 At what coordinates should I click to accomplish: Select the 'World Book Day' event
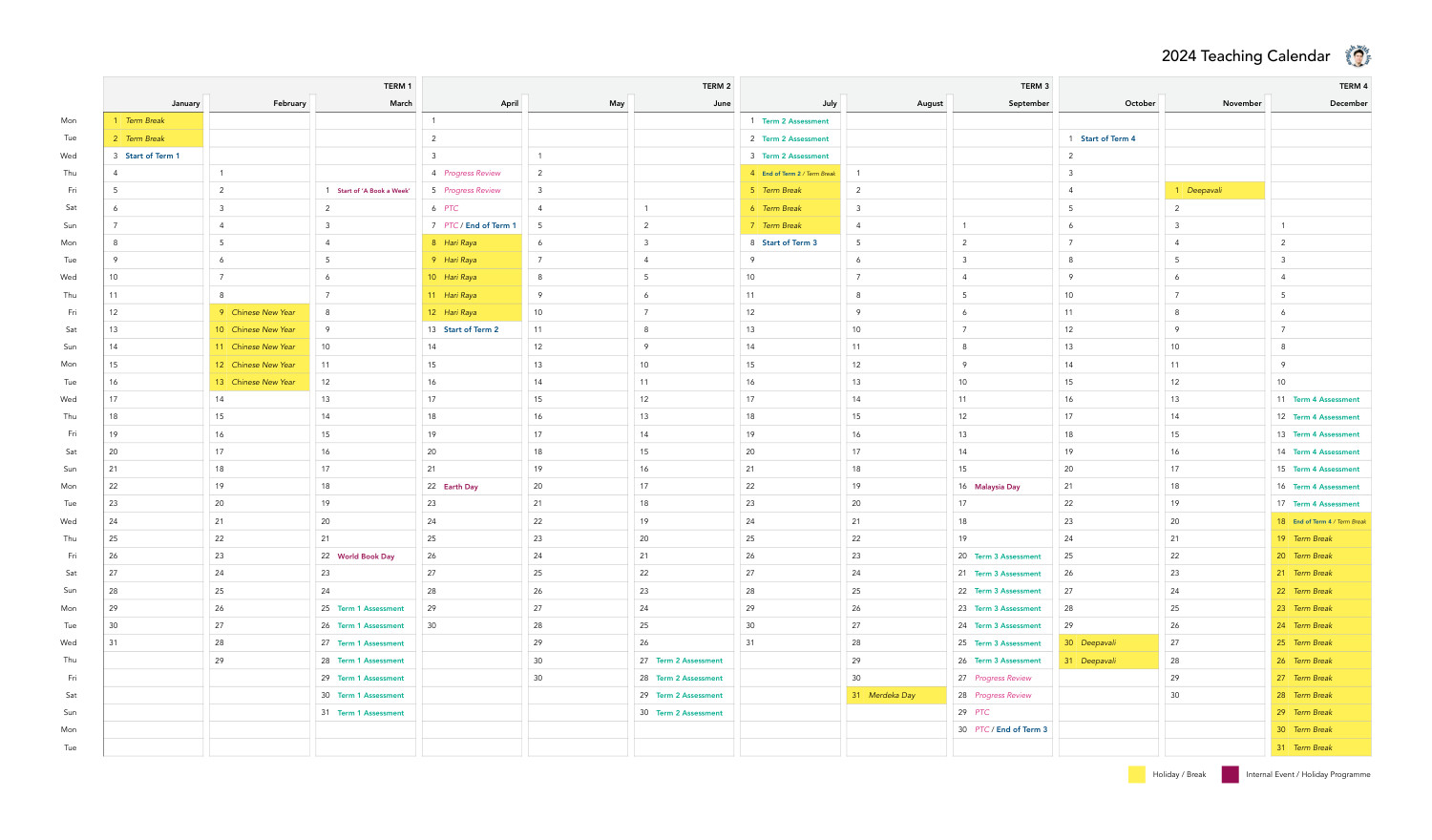366,556
